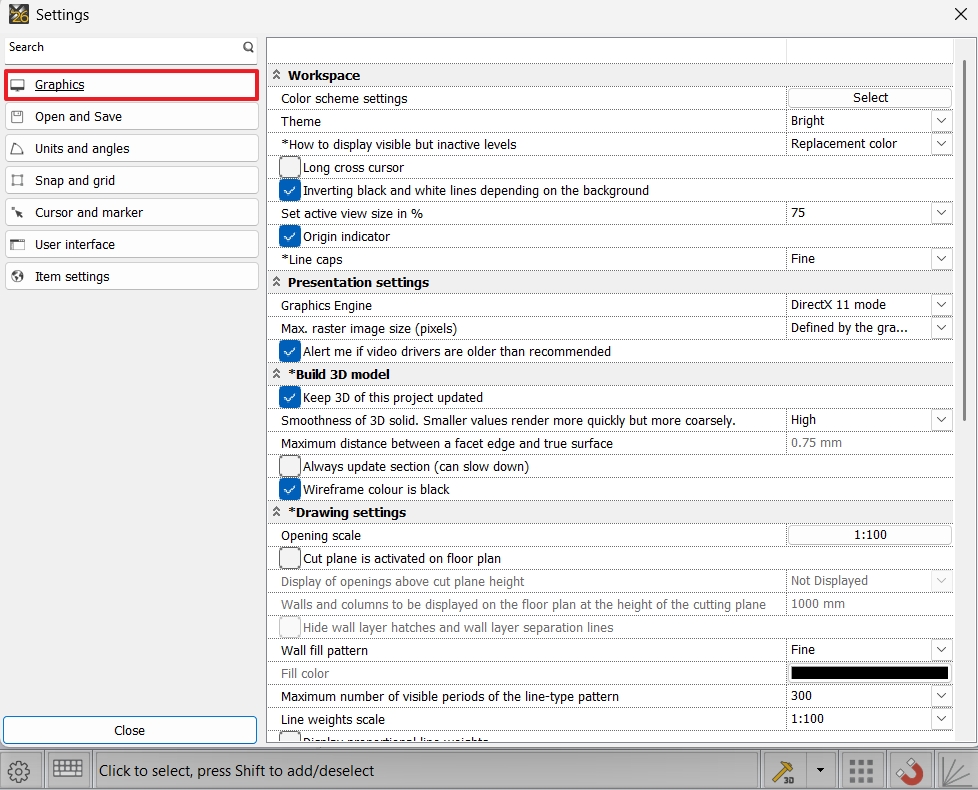Click Select for Color scheme settings

870,98
